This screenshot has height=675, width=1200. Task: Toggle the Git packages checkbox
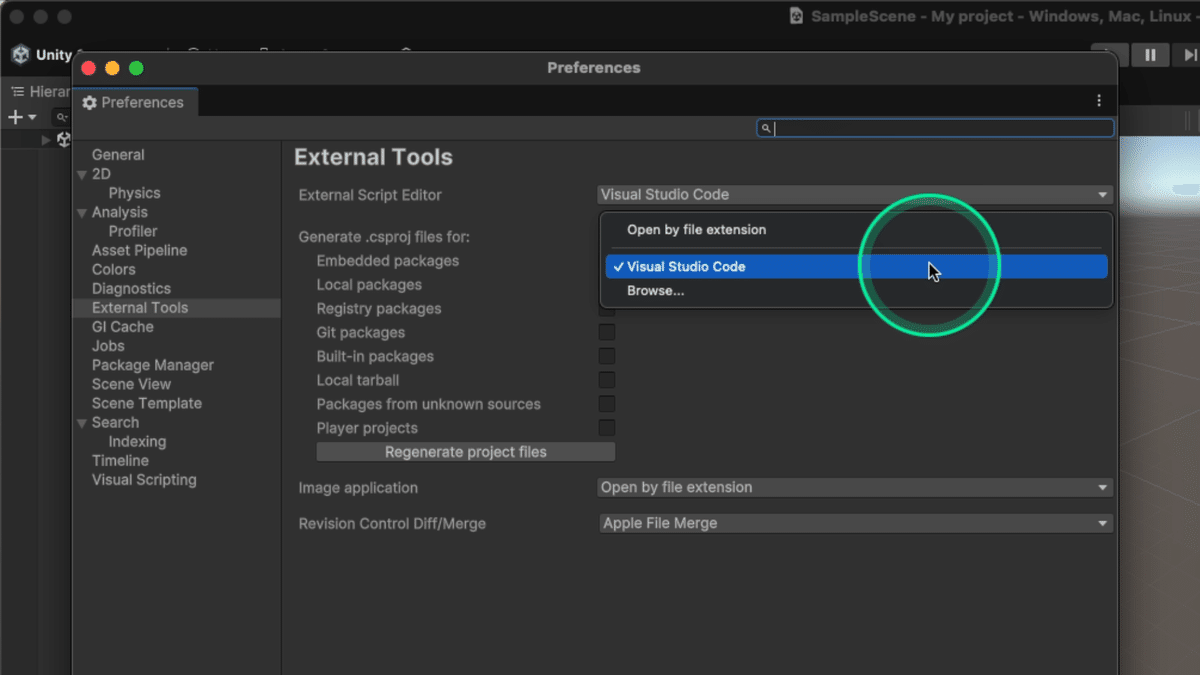tap(607, 332)
